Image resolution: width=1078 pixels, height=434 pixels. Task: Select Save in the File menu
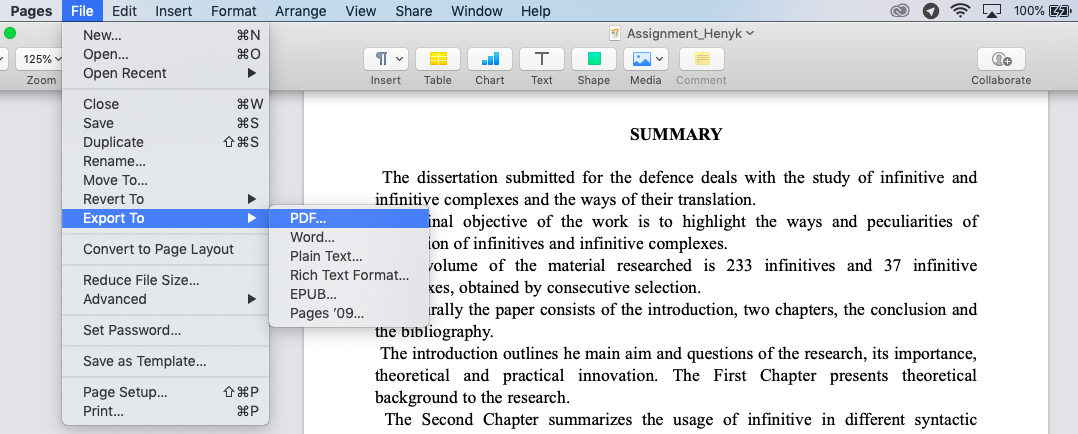(x=165, y=123)
